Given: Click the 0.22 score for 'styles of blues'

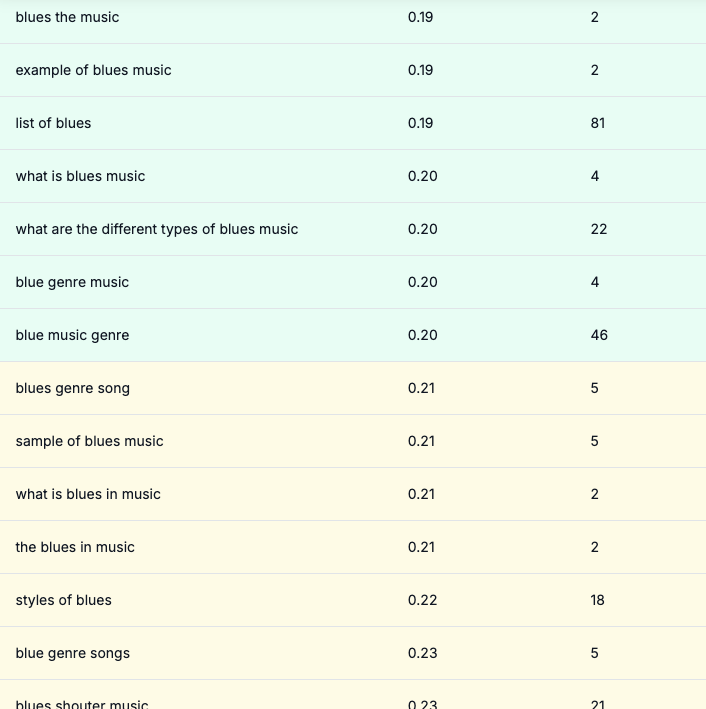Looking at the screenshot, I should (421, 600).
